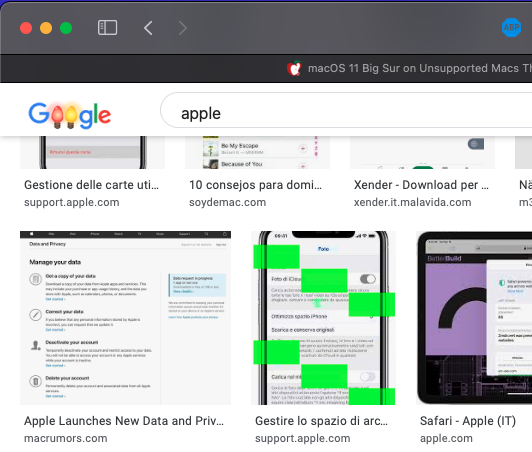
Task: Go back with the back arrow
Action: 148,28
